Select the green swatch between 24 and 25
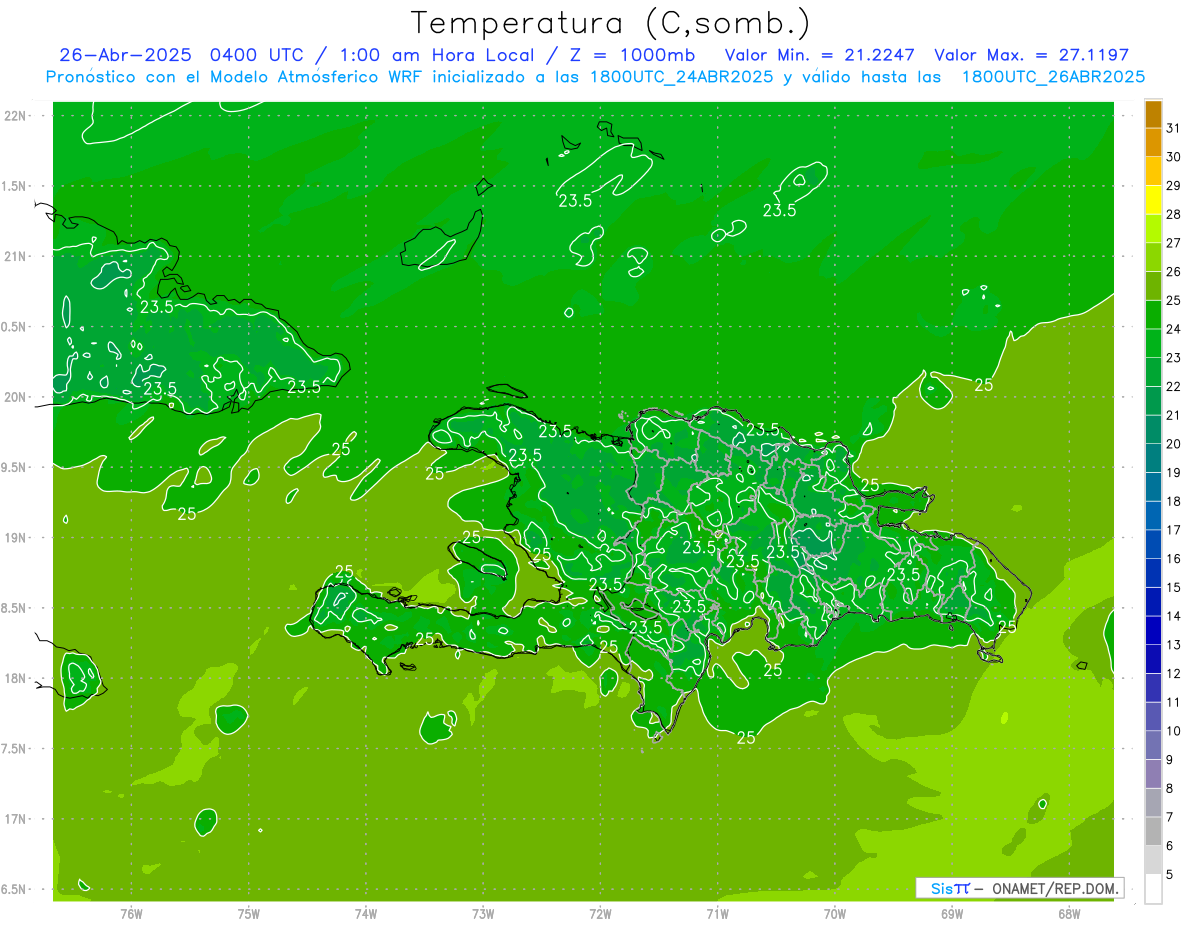 [1154, 315]
